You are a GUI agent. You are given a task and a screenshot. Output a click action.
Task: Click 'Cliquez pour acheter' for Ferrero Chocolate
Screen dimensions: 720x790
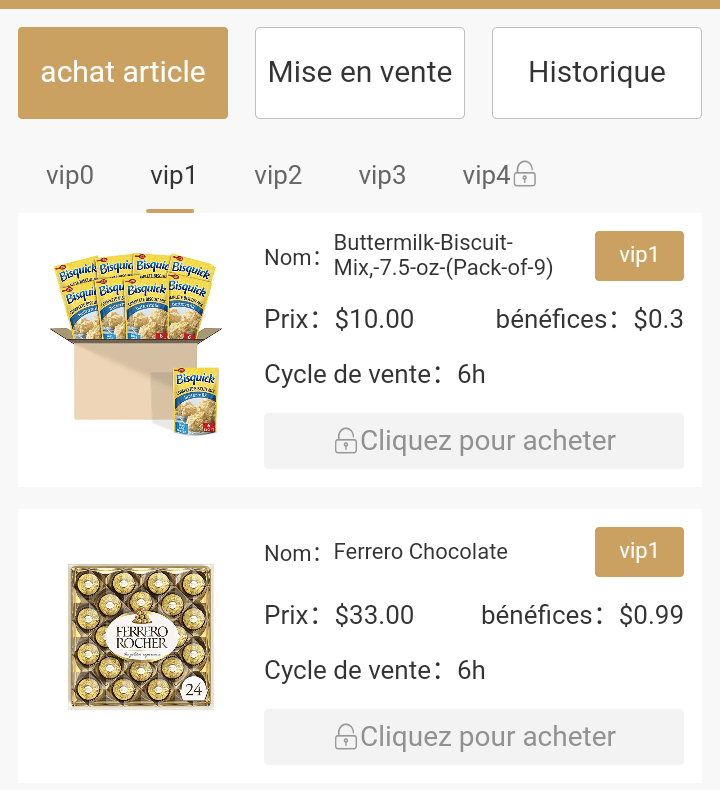[x=474, y=737]
